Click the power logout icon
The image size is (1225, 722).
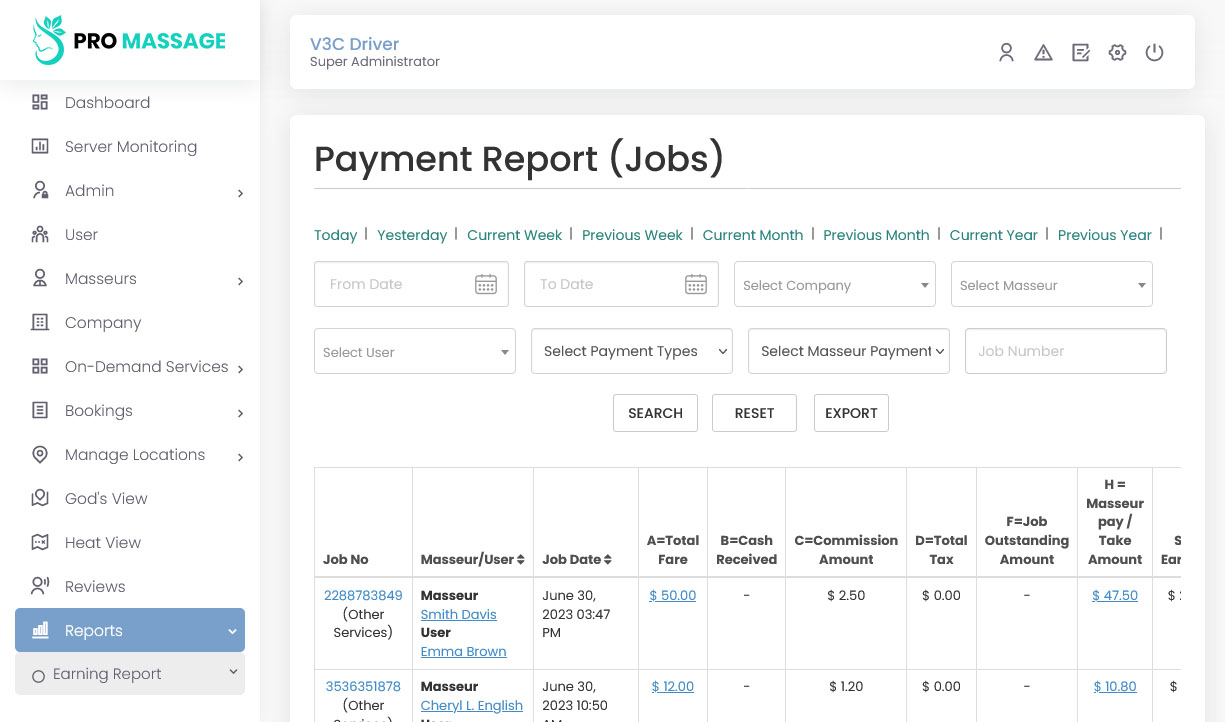click(1154, 53)
